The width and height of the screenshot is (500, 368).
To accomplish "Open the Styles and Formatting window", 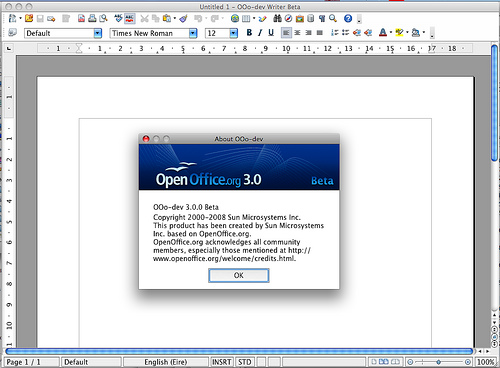I will [12, 33].
